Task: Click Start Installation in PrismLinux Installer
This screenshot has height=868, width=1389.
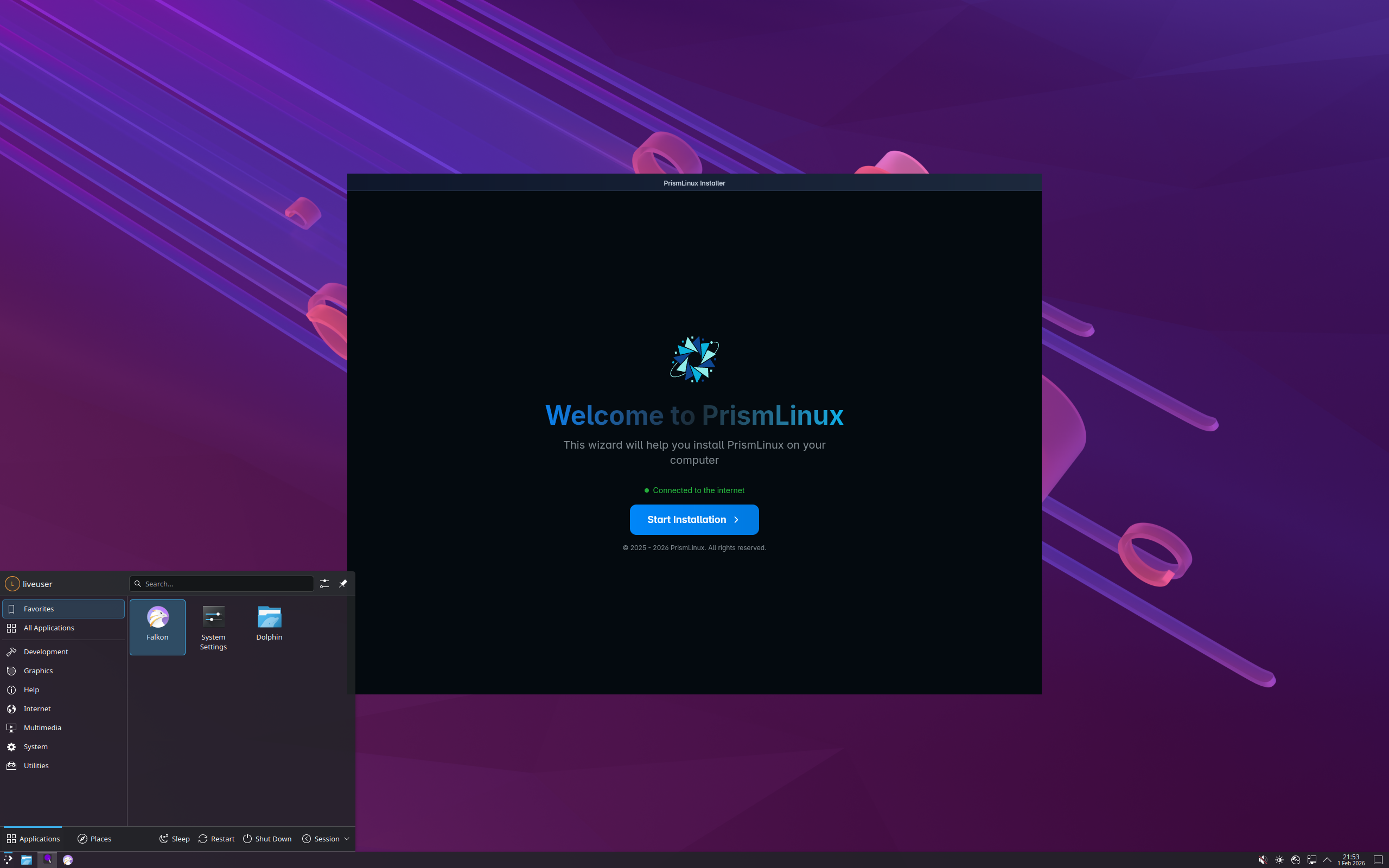Action: point(694,520)
